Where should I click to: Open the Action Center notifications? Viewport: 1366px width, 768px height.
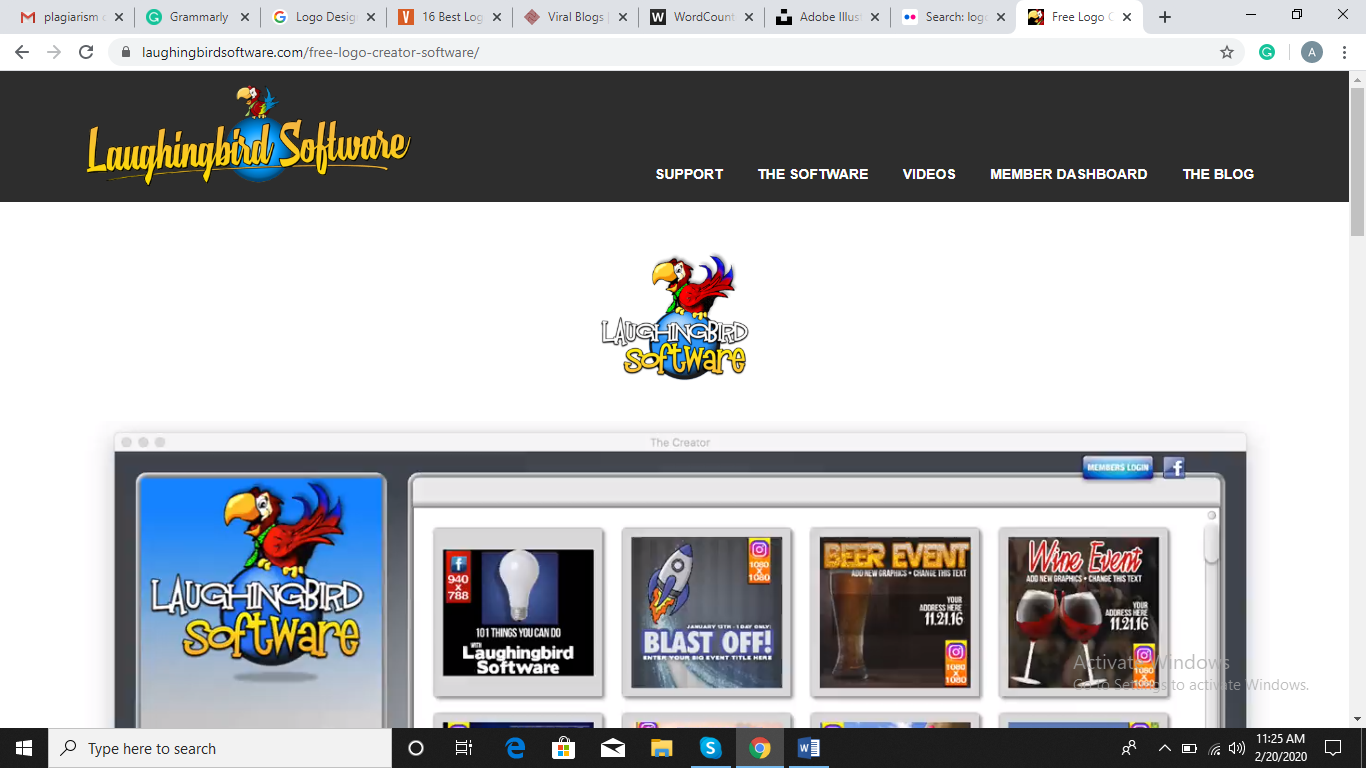tap(1333, 748)
